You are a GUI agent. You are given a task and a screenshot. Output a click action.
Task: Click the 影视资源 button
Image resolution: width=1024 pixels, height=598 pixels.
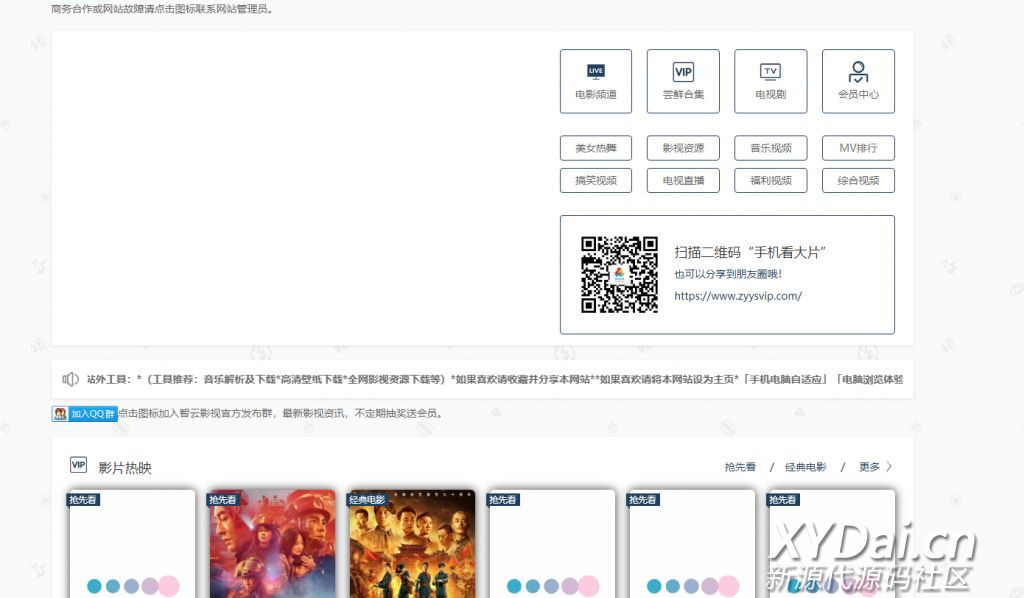coord(683,148)
